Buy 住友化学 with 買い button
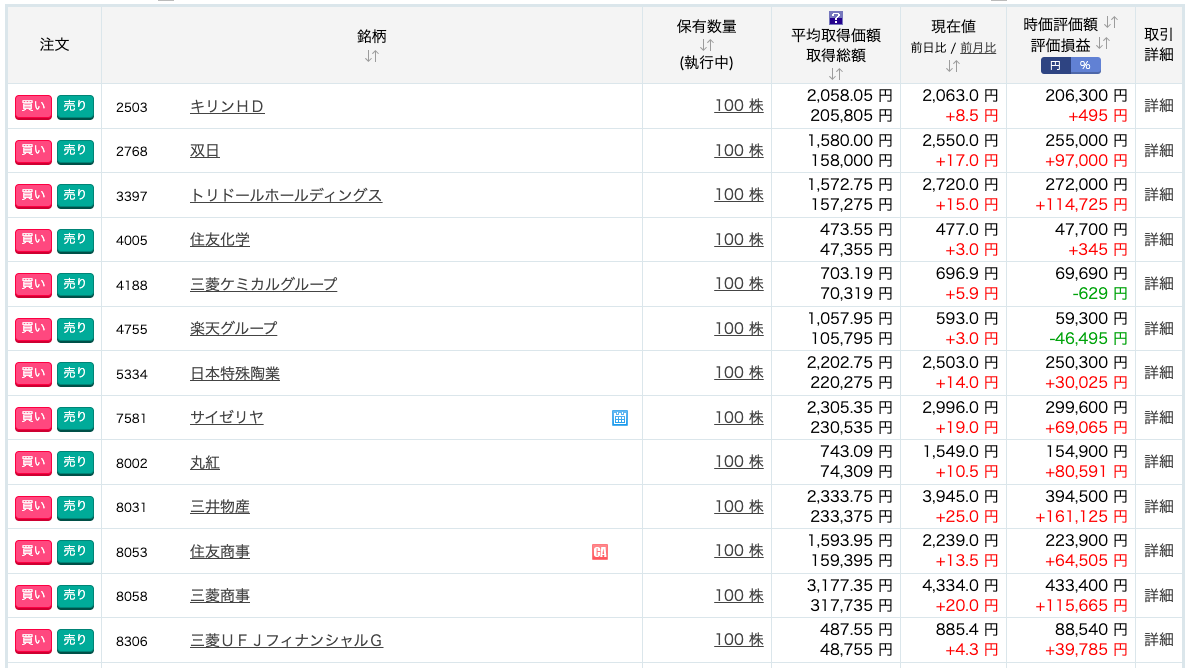 point(33,240)
